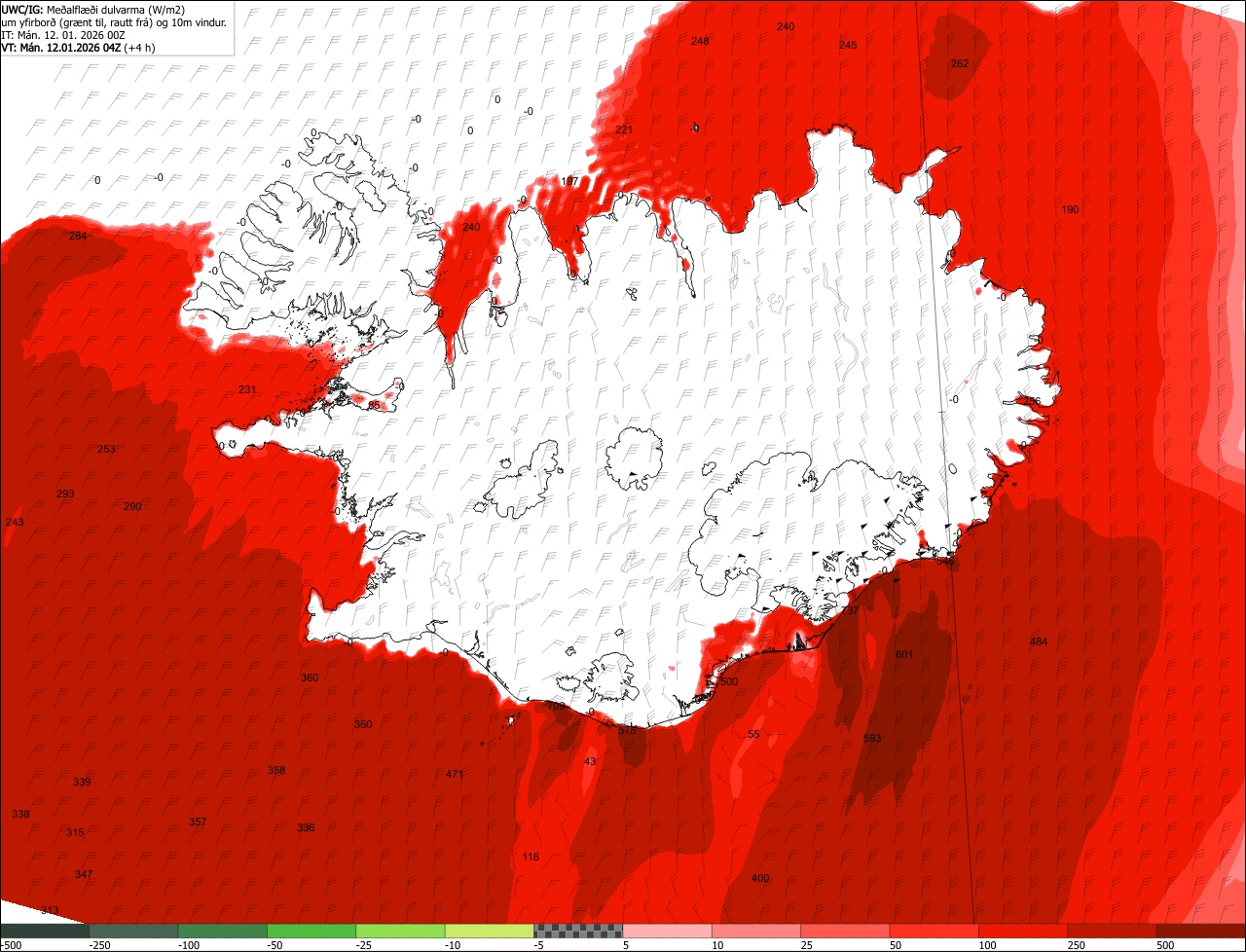The height and width of the screenshot is (952, 1246).
Task: Click the darkest red legend swatch above 500
Action: click(1200, 931)
